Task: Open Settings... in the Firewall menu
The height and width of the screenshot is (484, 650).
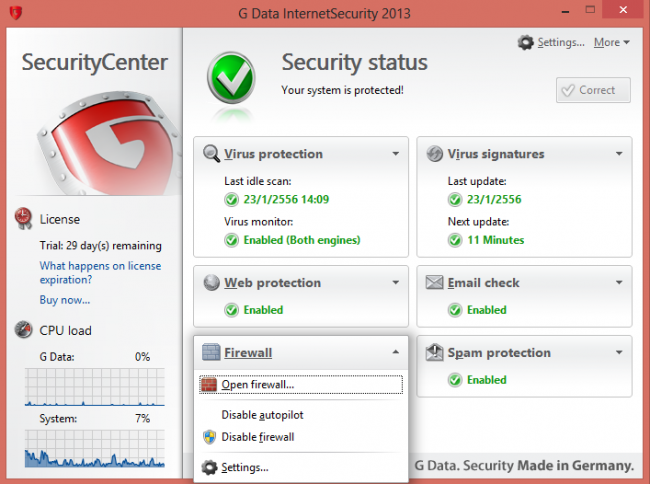Action: click(x=244, y=467)
